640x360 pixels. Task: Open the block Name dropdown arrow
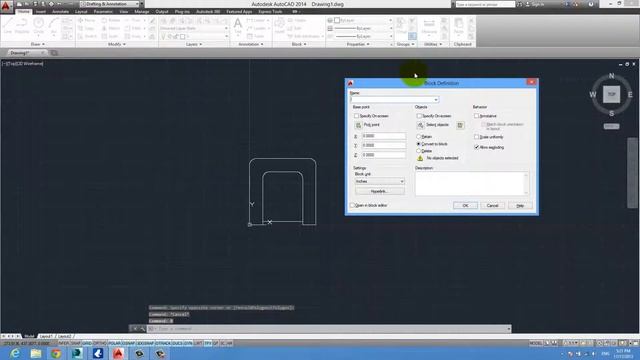pos(436,100)
